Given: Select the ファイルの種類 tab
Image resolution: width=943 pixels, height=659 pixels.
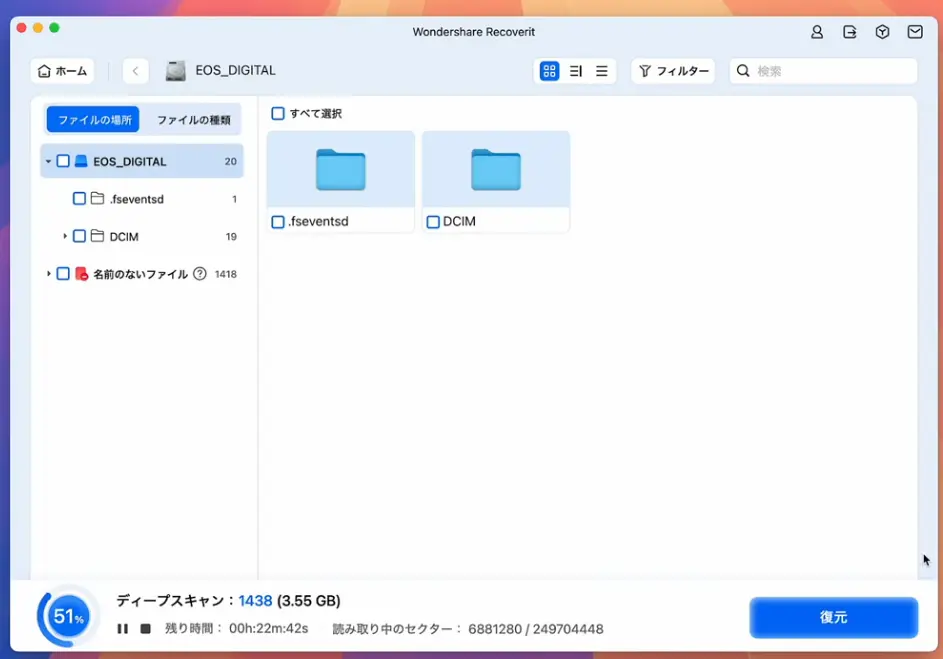Looking at the screenshot, I should point(194,120).
